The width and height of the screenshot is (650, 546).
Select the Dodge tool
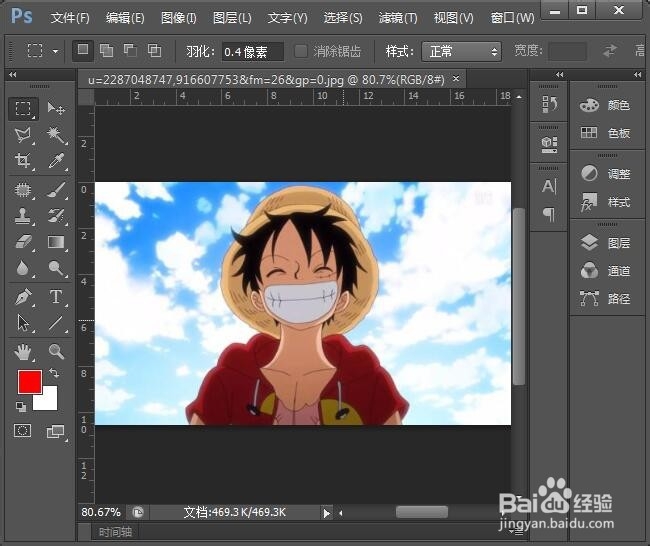point(56,268)
